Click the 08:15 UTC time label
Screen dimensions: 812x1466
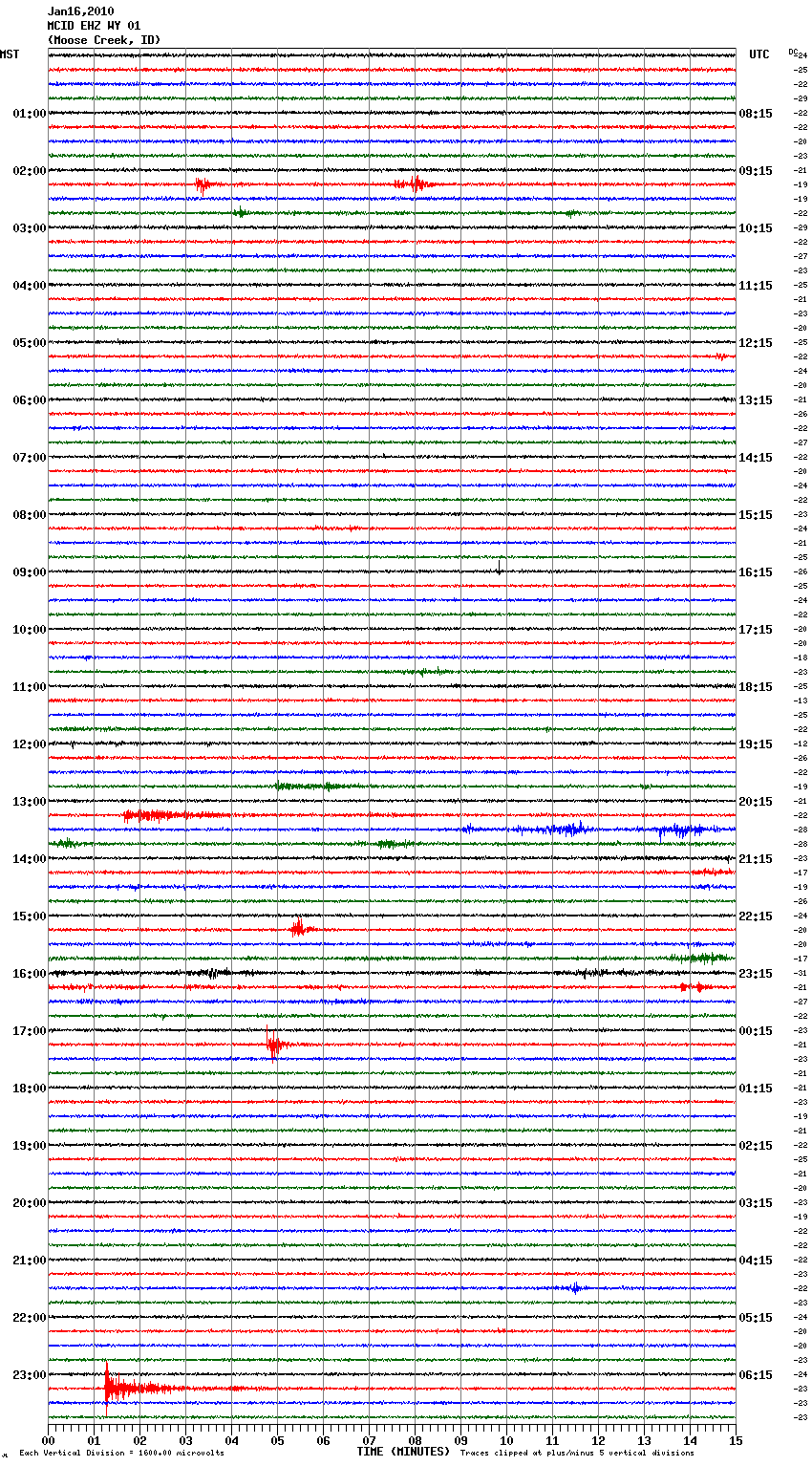pos(756,114)
